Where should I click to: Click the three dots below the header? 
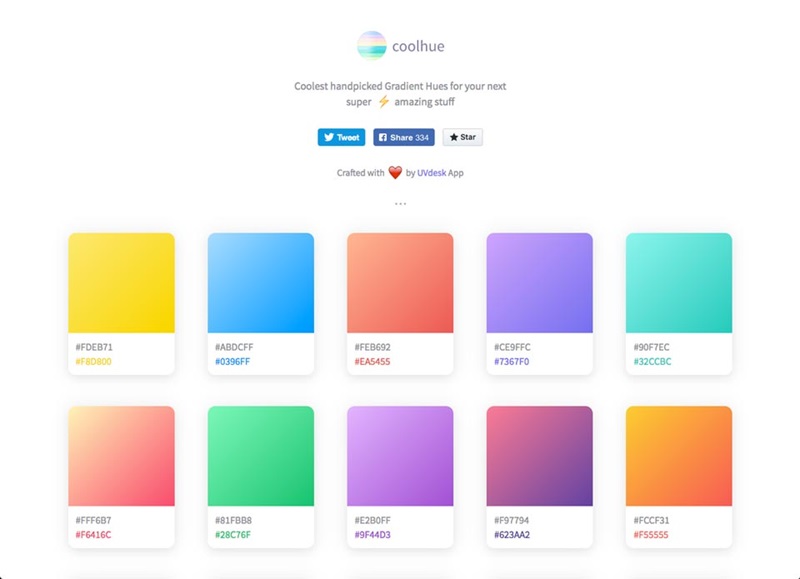click(400, 204)
